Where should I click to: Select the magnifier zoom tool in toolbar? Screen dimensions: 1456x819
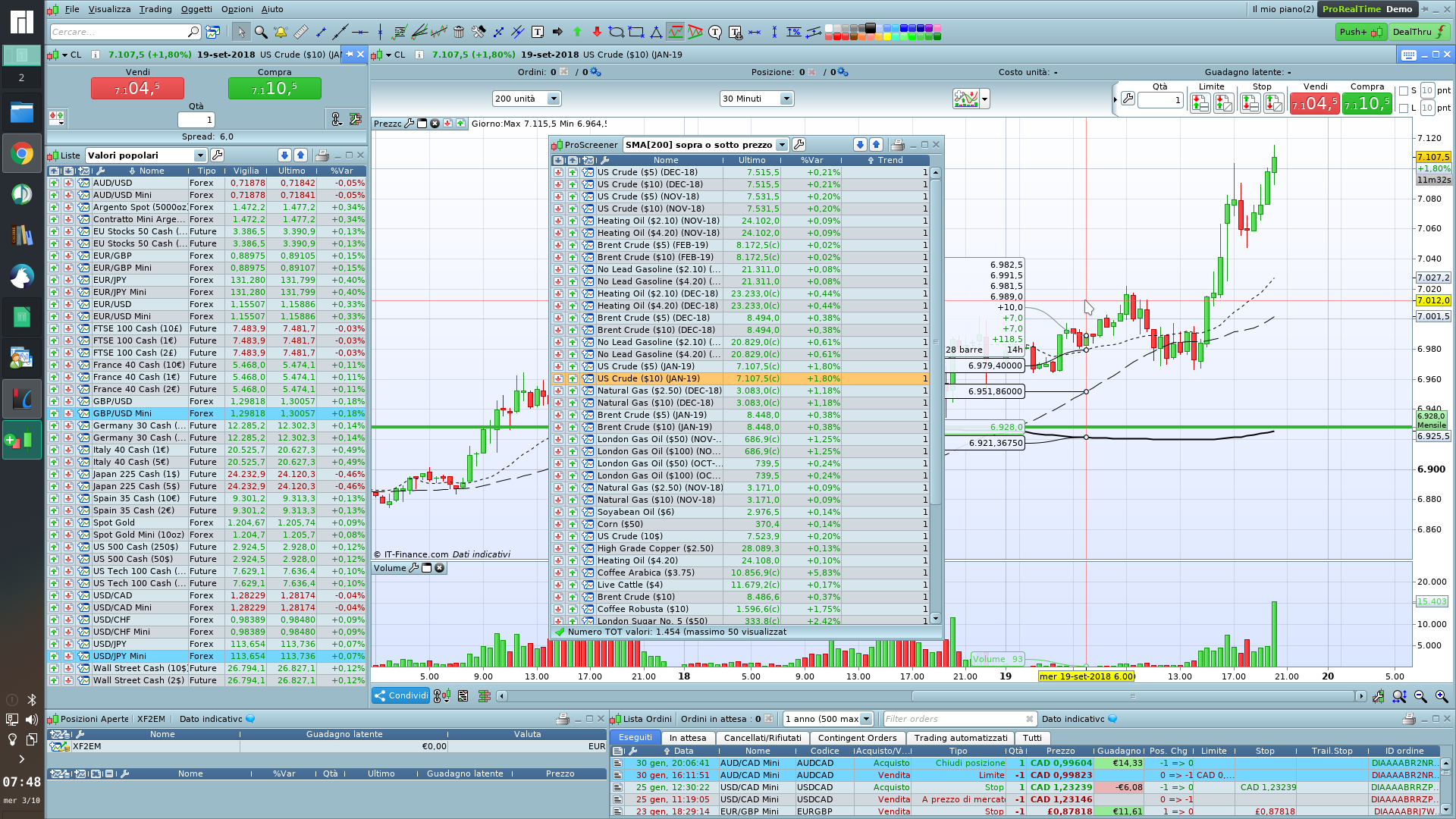point(261,32)
